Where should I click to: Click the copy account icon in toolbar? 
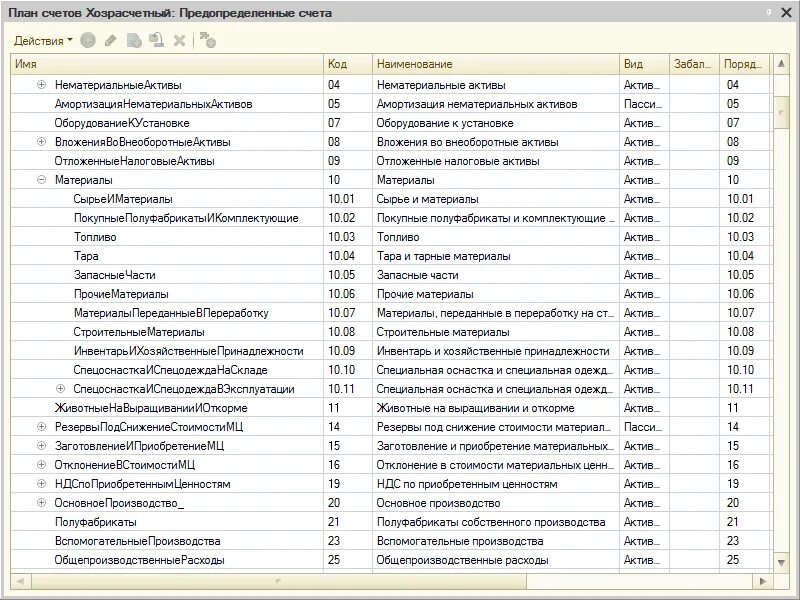(134, 40)
